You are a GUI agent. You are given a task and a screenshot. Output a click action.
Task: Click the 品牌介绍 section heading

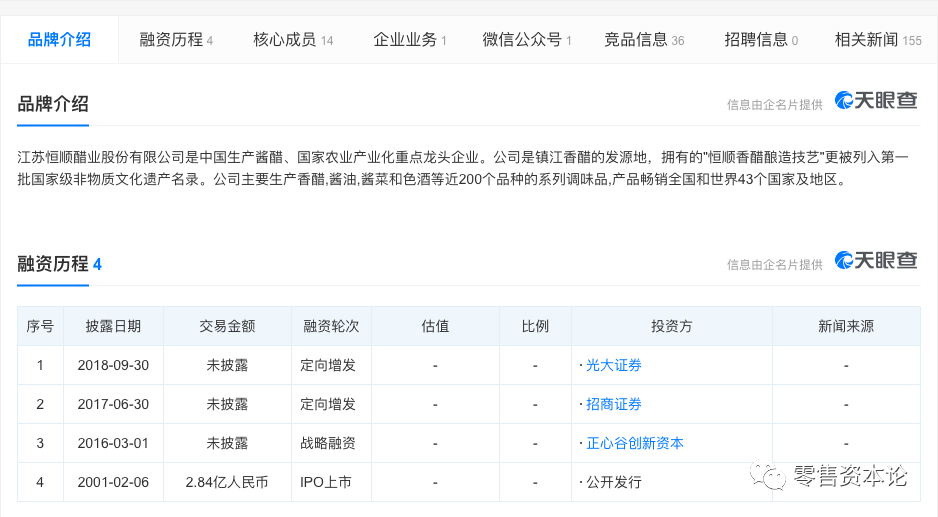point(53,104)
